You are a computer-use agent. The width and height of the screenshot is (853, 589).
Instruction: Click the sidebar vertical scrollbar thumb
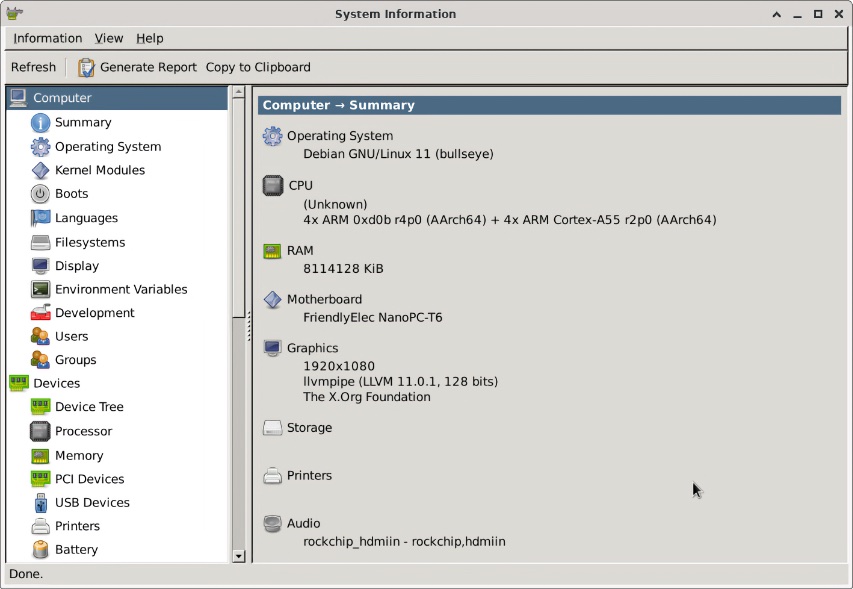coord(238,207)
